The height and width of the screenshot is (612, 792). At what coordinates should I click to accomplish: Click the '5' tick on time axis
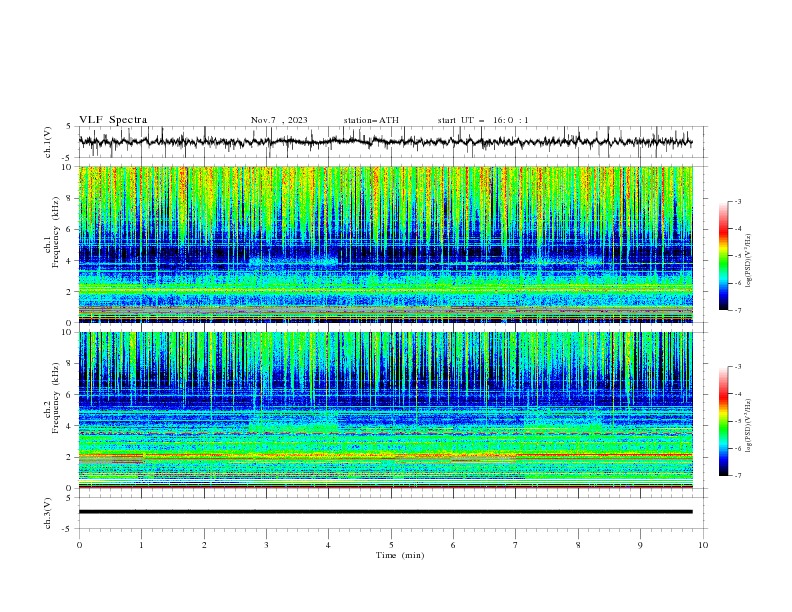click(391, 545)
